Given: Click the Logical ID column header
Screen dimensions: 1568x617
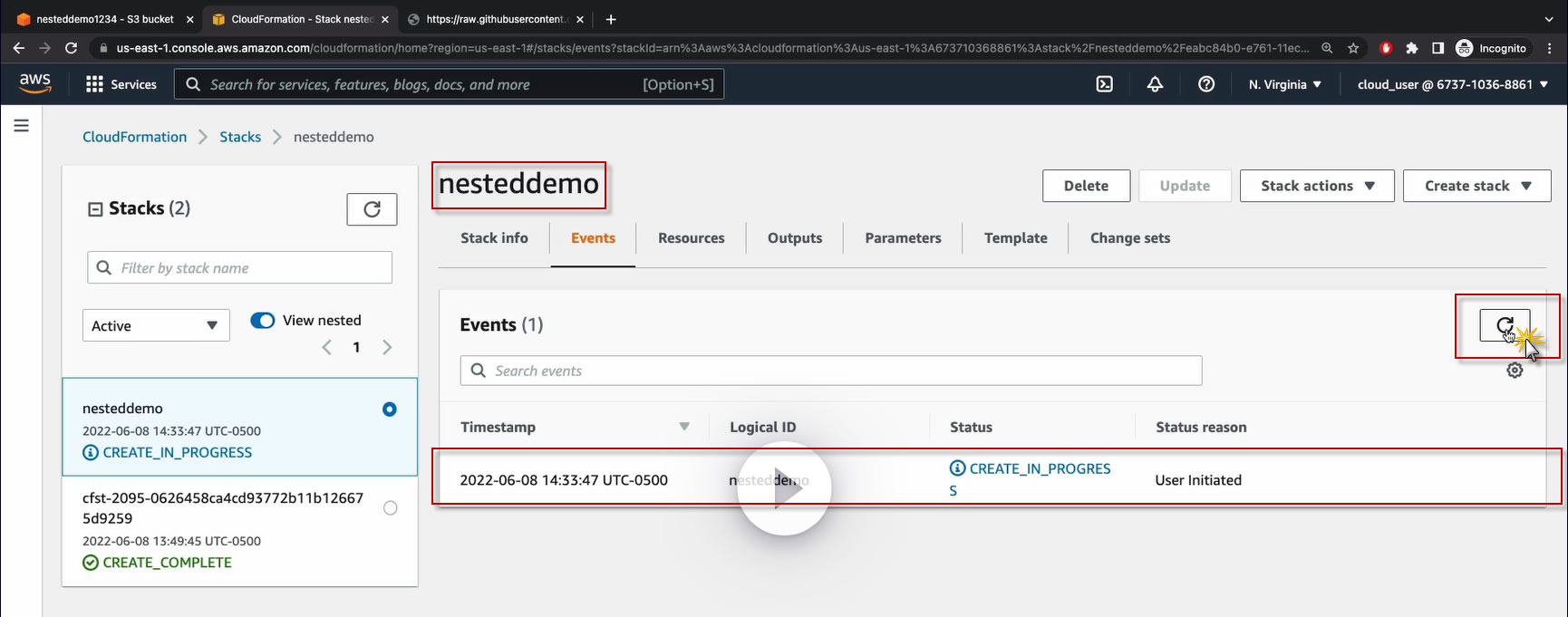Looking at the screenshot, I should 763,427.
